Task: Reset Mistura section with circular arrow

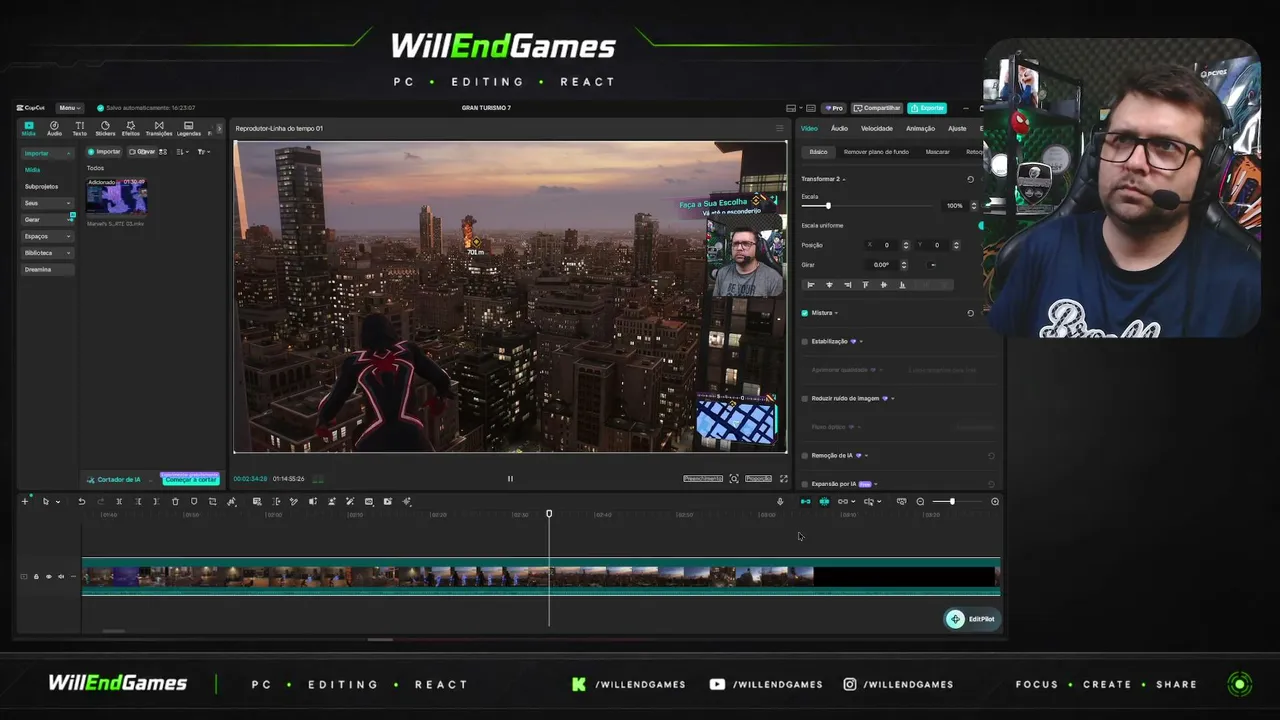Action: [x=970, y=313]
